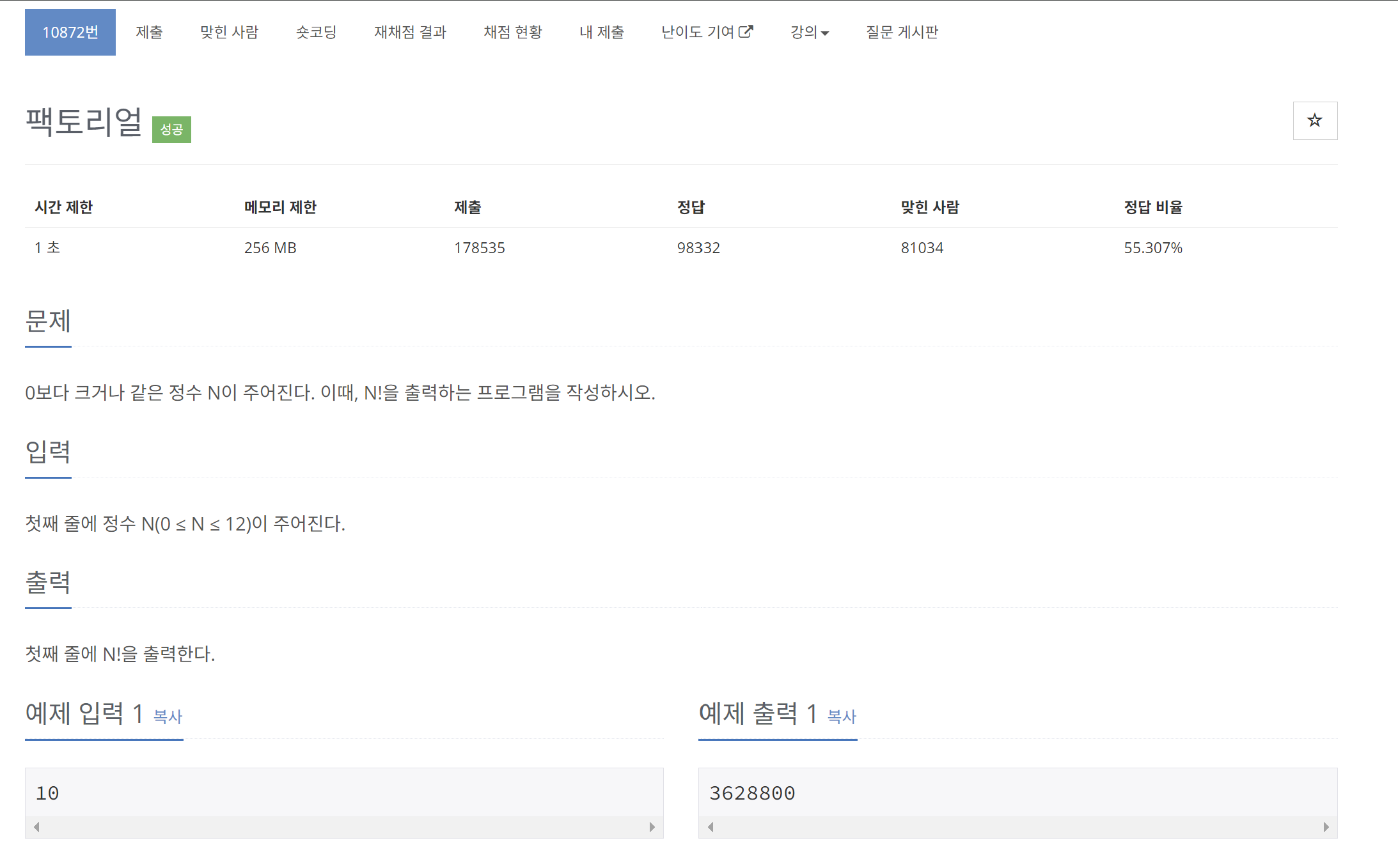This screenshot has height=868, width=1398.
Task: Click the example input code box
Action: point(344,793)
